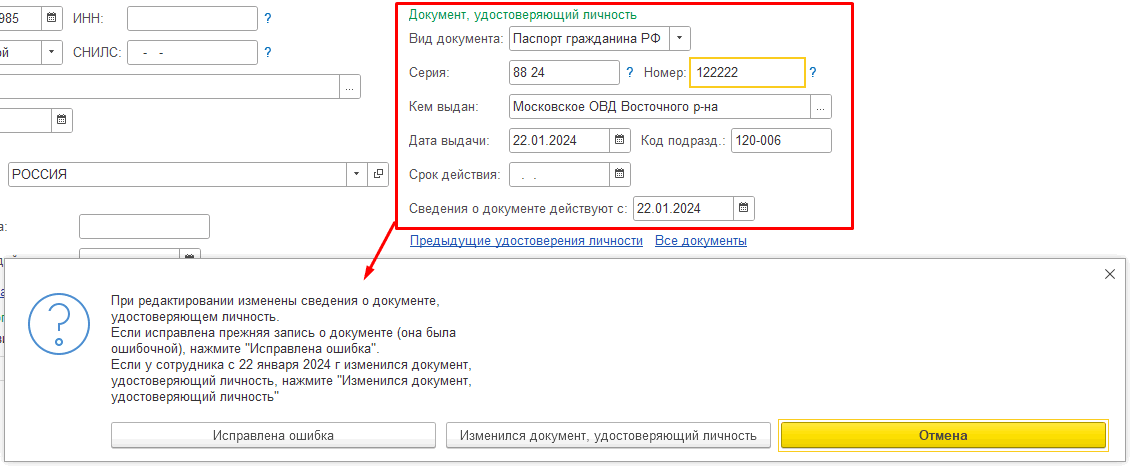Open calendar picker for Дата выдачи
Image resolution: width=1131 pixels, height=466 pixels.
click(x=620, y=141)
